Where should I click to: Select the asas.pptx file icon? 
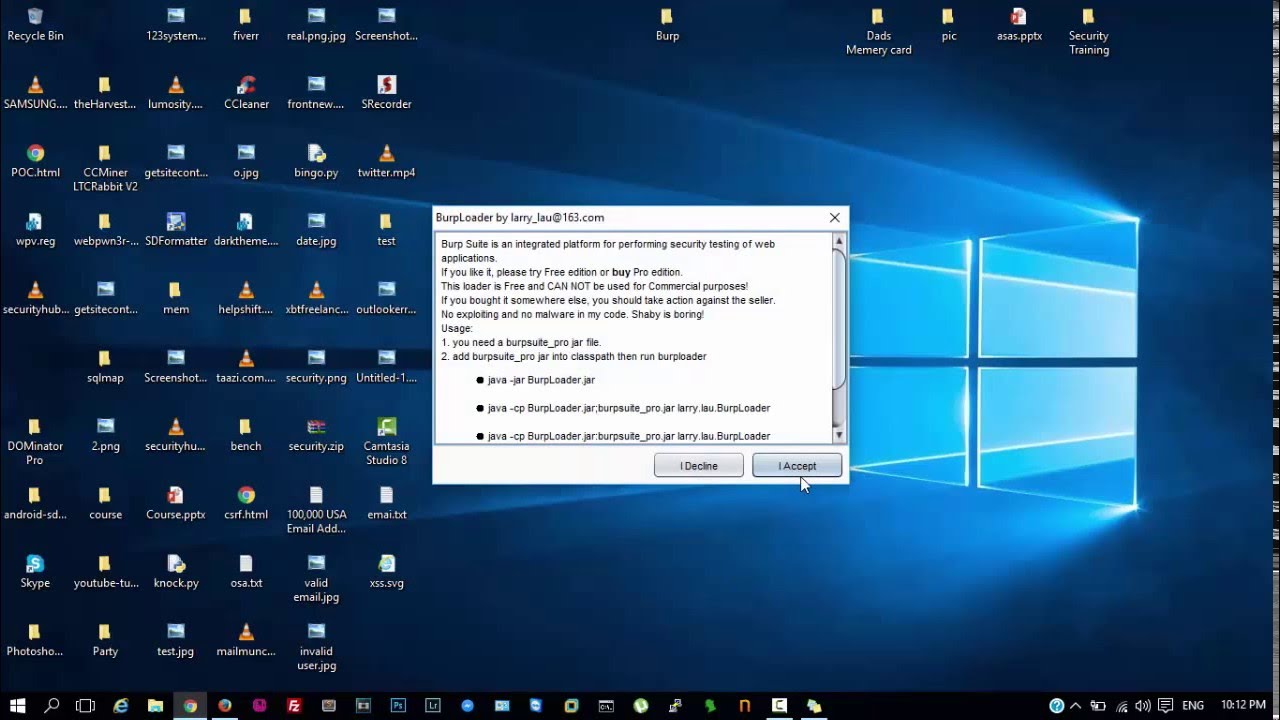pos(1019,25)
